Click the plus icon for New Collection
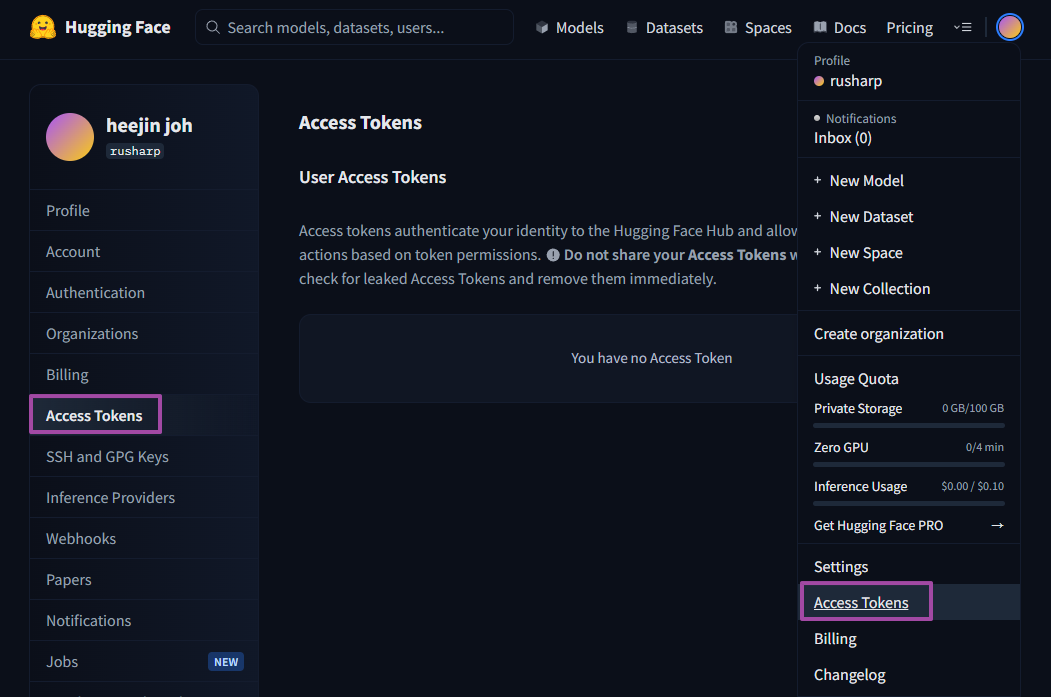Image resolution: width=1051 pixels, height=697 pixels. pyautogui.click(x=818, y=288)
